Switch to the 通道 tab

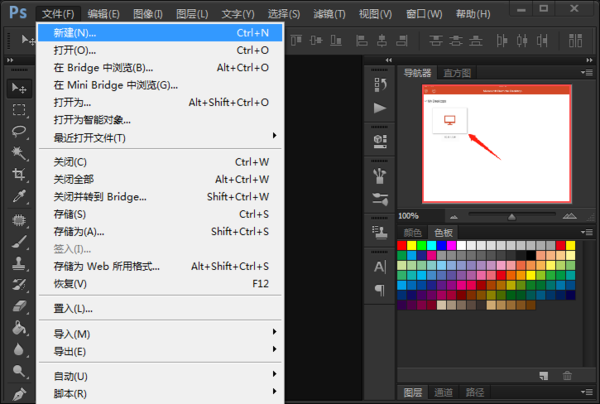click(443, 392)
